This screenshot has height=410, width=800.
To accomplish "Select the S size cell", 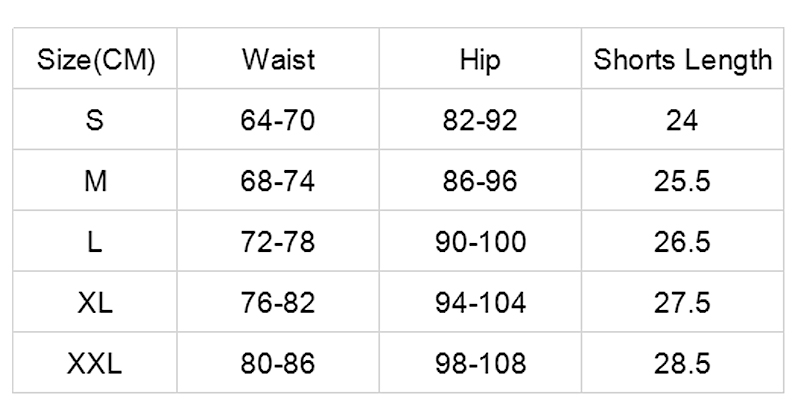I will tap(95, 121).
